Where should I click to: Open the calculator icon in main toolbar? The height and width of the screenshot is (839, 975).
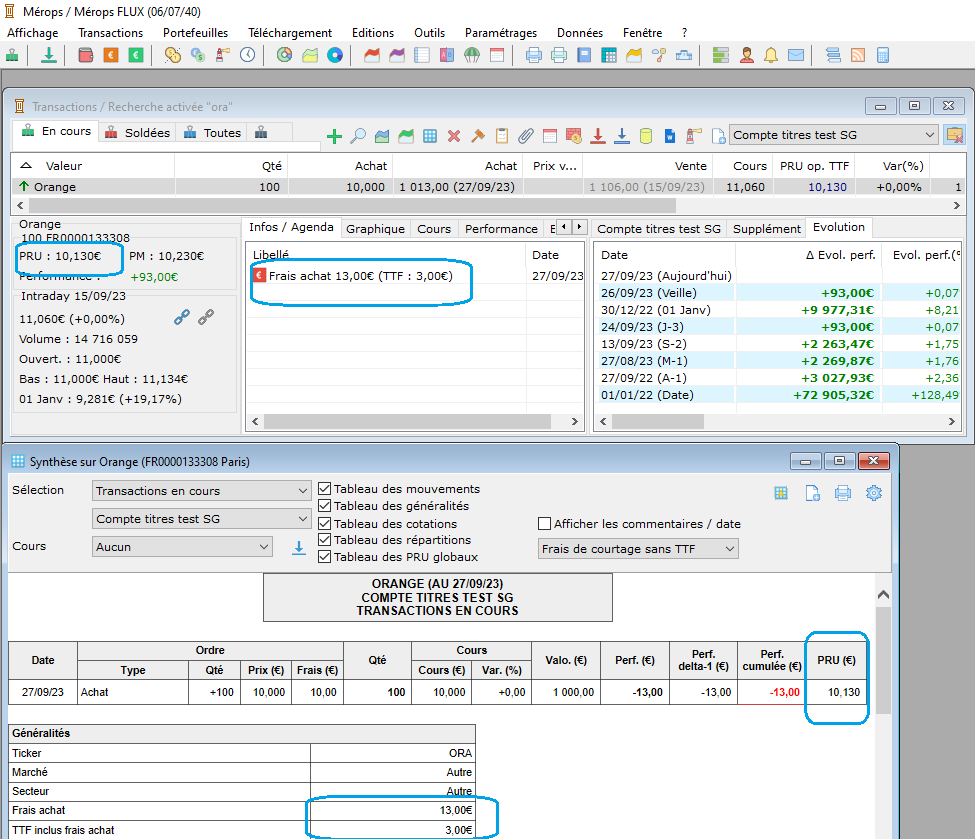[x=882, y=55]
